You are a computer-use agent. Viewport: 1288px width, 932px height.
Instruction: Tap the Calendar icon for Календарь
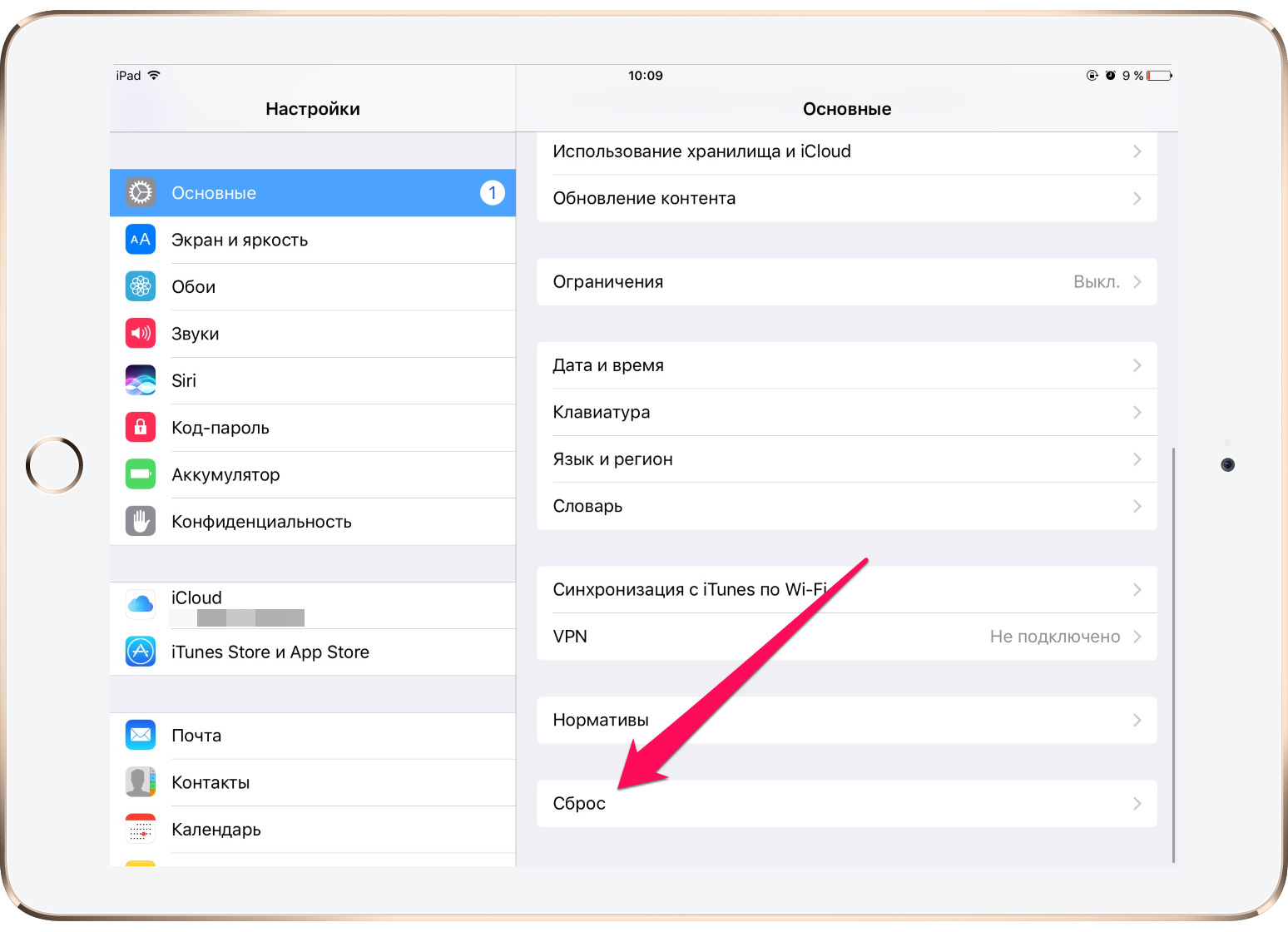[141, 830]
